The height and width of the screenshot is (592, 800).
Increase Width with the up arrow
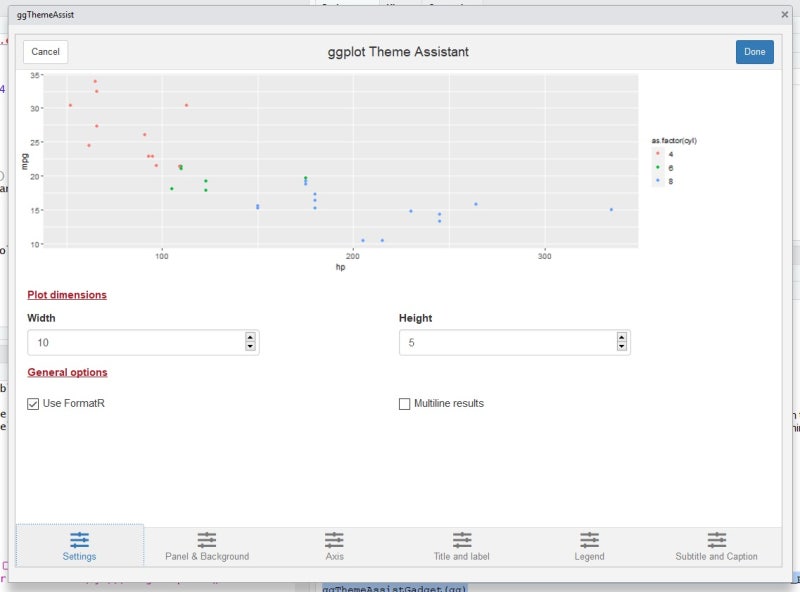[x=250, y=337]
